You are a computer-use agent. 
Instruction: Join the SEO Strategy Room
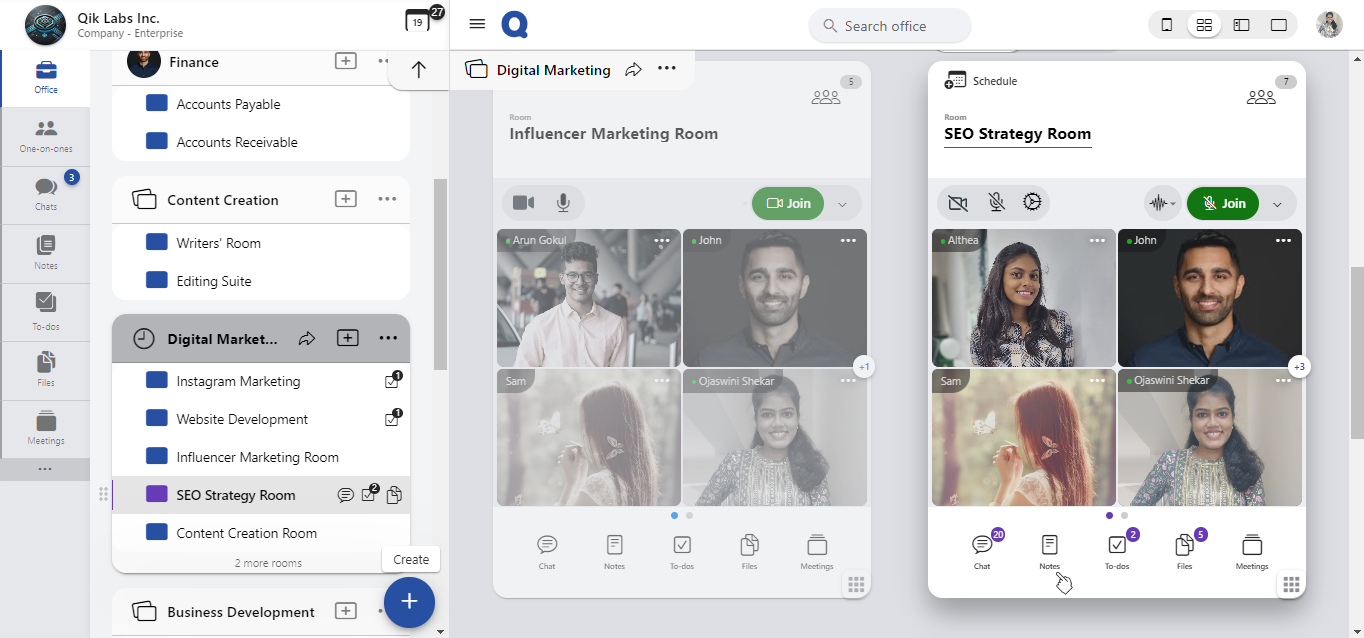pyautogui.click(x=1222, y=203)
